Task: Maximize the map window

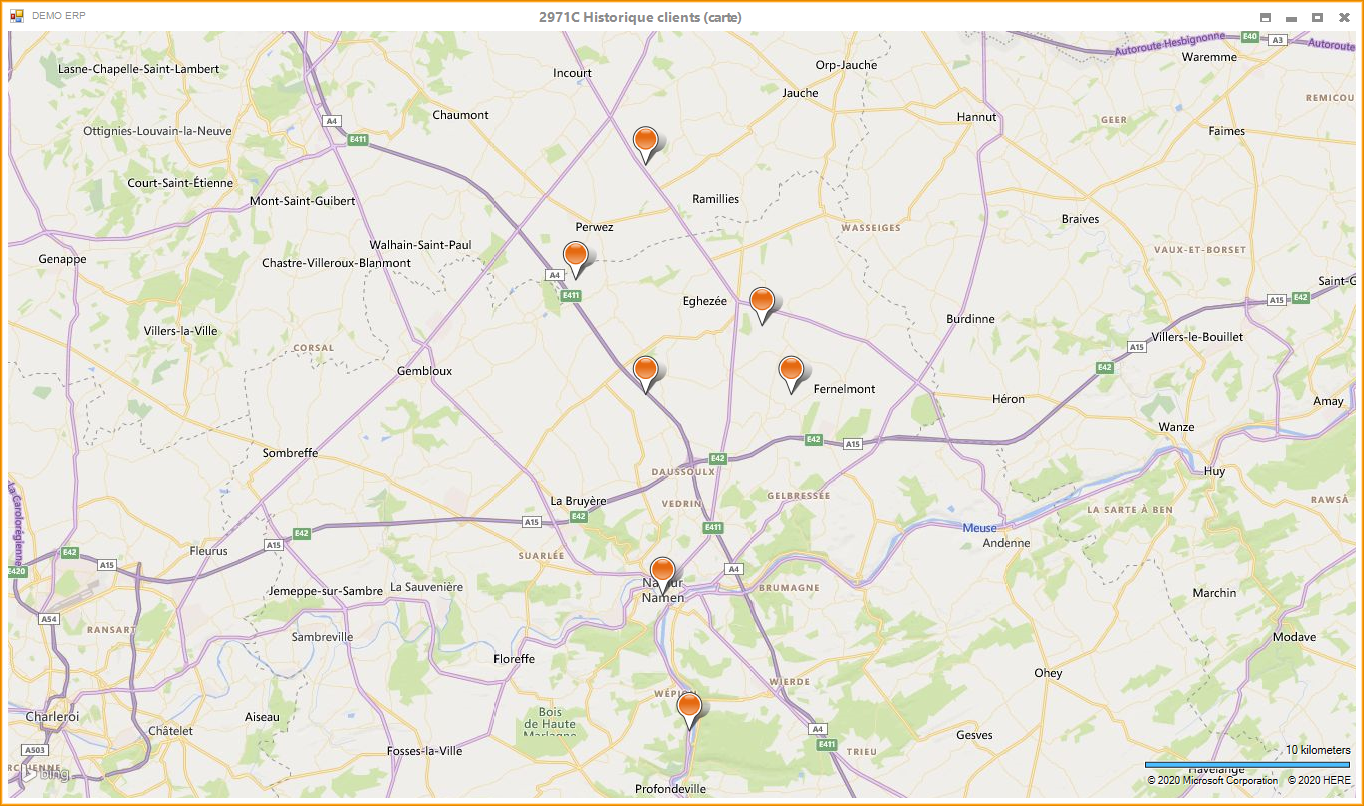Action: coord(1317,18)
